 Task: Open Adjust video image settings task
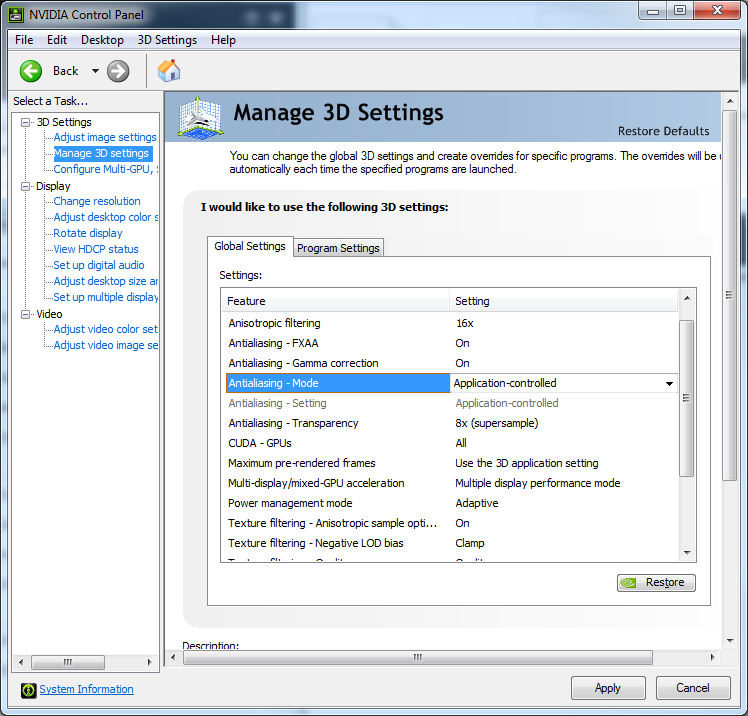click(105, 345)
